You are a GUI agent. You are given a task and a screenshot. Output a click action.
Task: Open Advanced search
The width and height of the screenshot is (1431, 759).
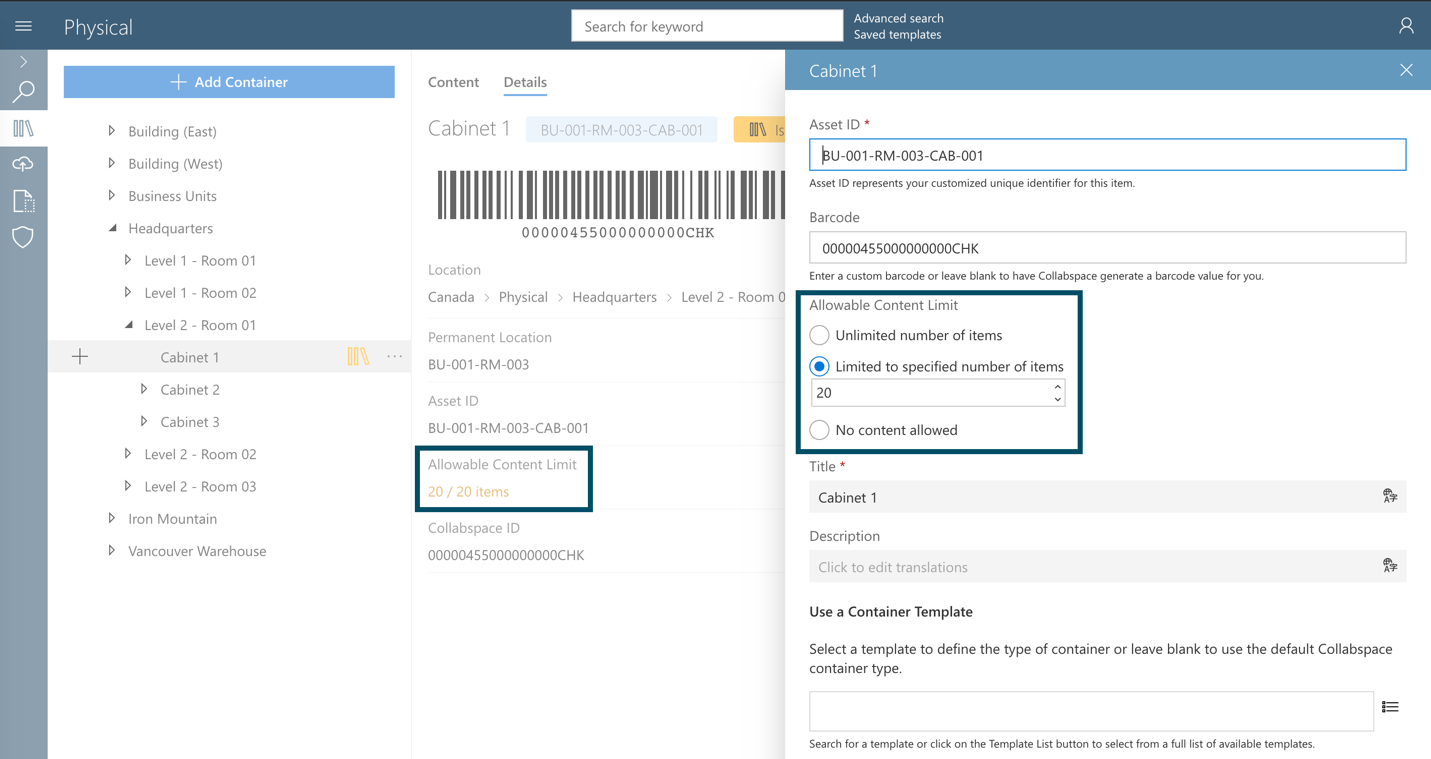pyautogui.click(x=897, y=18)
